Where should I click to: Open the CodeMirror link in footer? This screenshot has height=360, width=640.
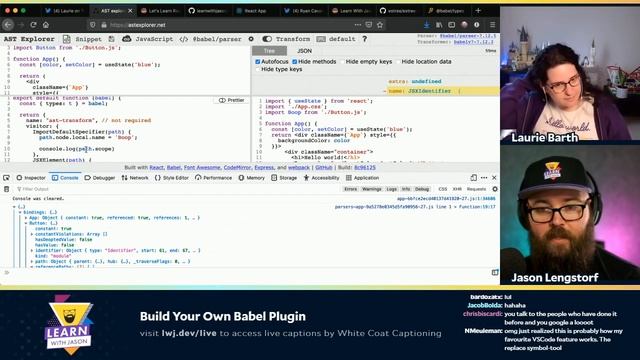(237, 168)
